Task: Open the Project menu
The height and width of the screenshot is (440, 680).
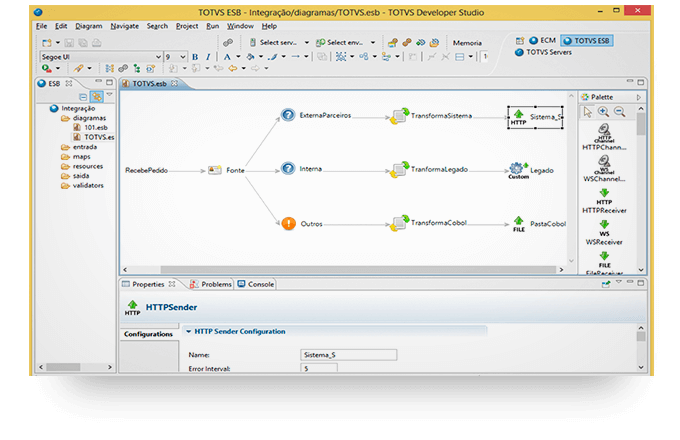Action: 187,26
